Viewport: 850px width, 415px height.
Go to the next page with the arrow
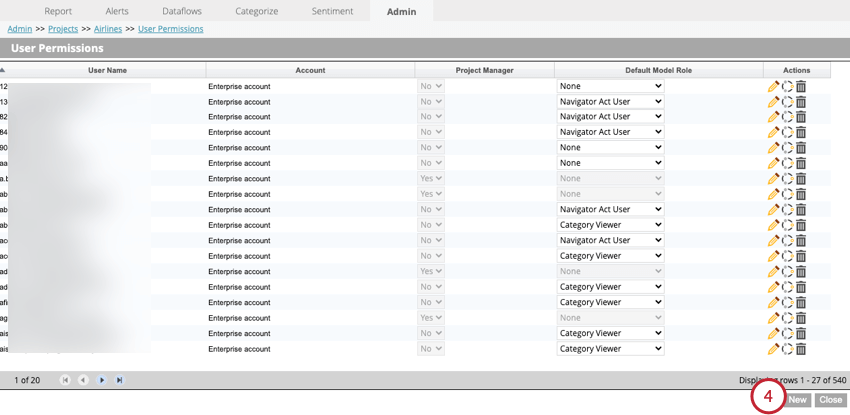tap(101, 380)
